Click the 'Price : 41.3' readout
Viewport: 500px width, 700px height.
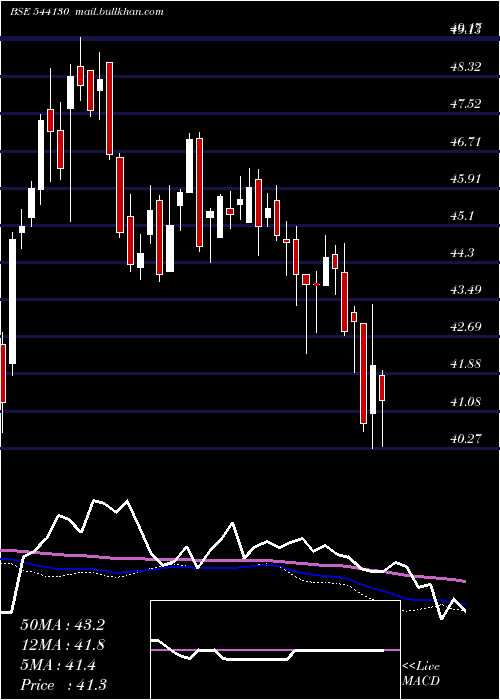coord(63,685)
